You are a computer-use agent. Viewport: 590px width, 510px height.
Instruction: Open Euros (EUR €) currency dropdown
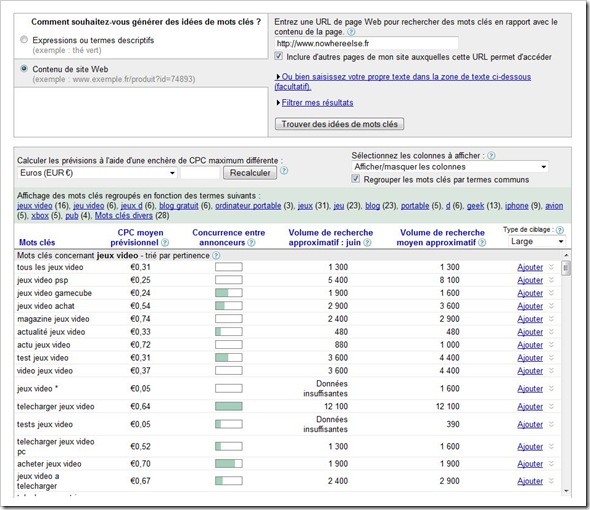[x=97, y=173]
